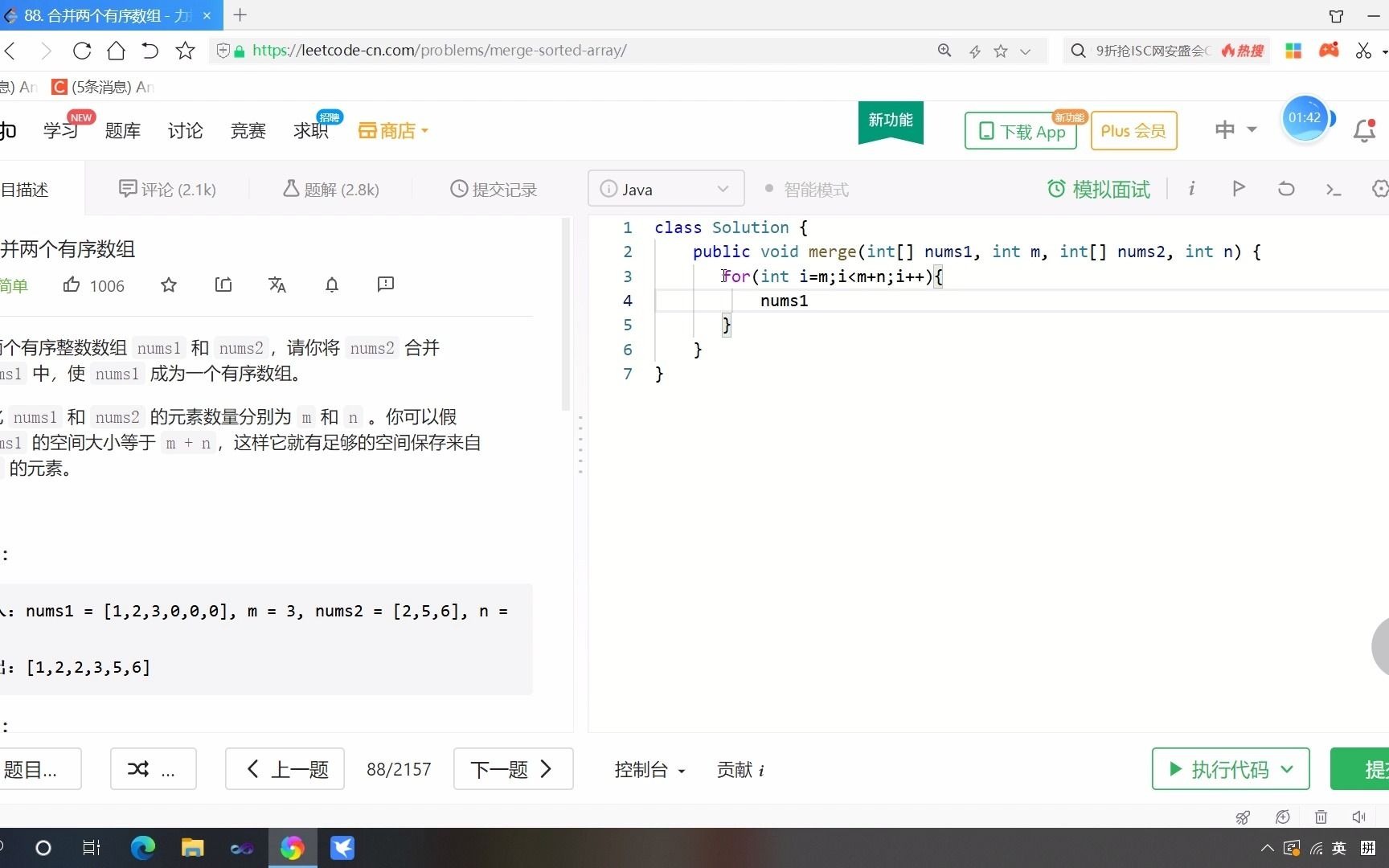Click the editor run triangle icon
Viewport: 1389px width, 868px height.
(1239, 188)
